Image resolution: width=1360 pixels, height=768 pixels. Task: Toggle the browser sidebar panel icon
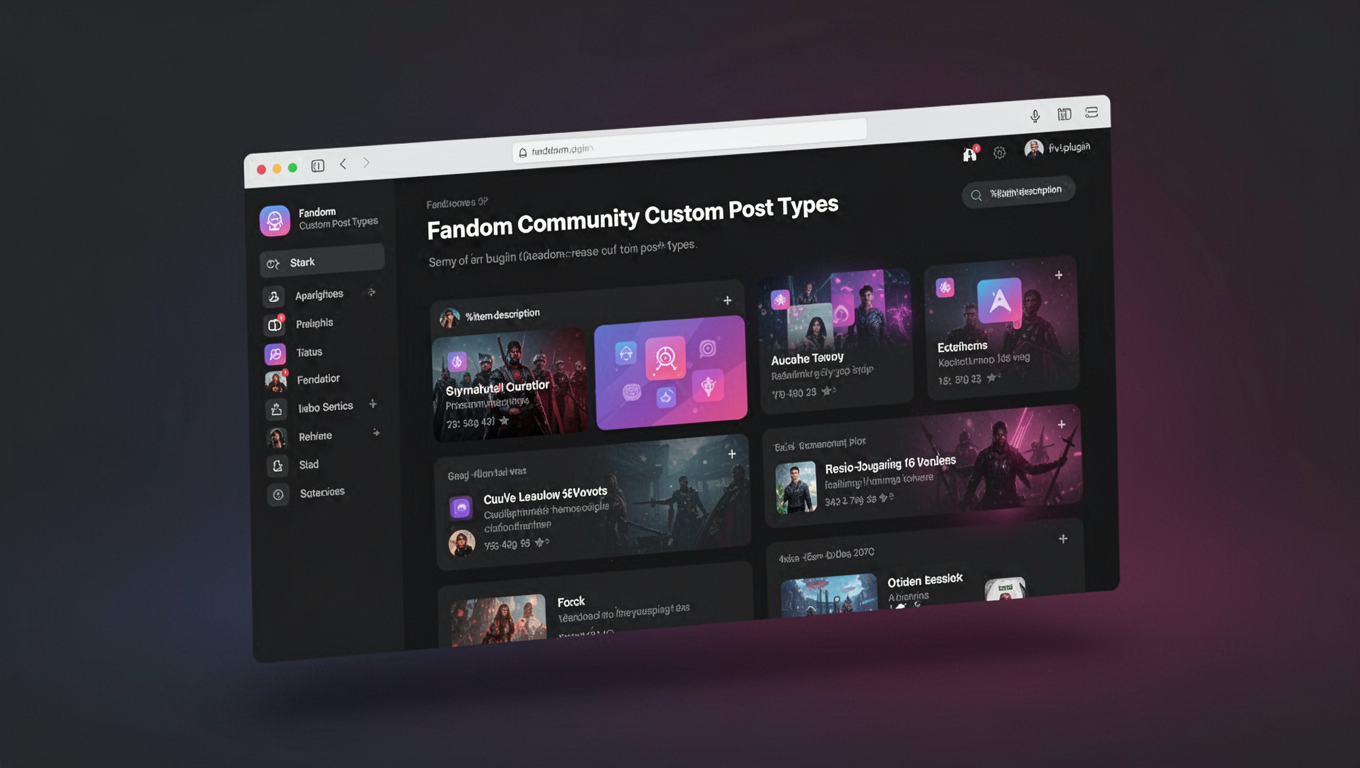click(318, 166)
